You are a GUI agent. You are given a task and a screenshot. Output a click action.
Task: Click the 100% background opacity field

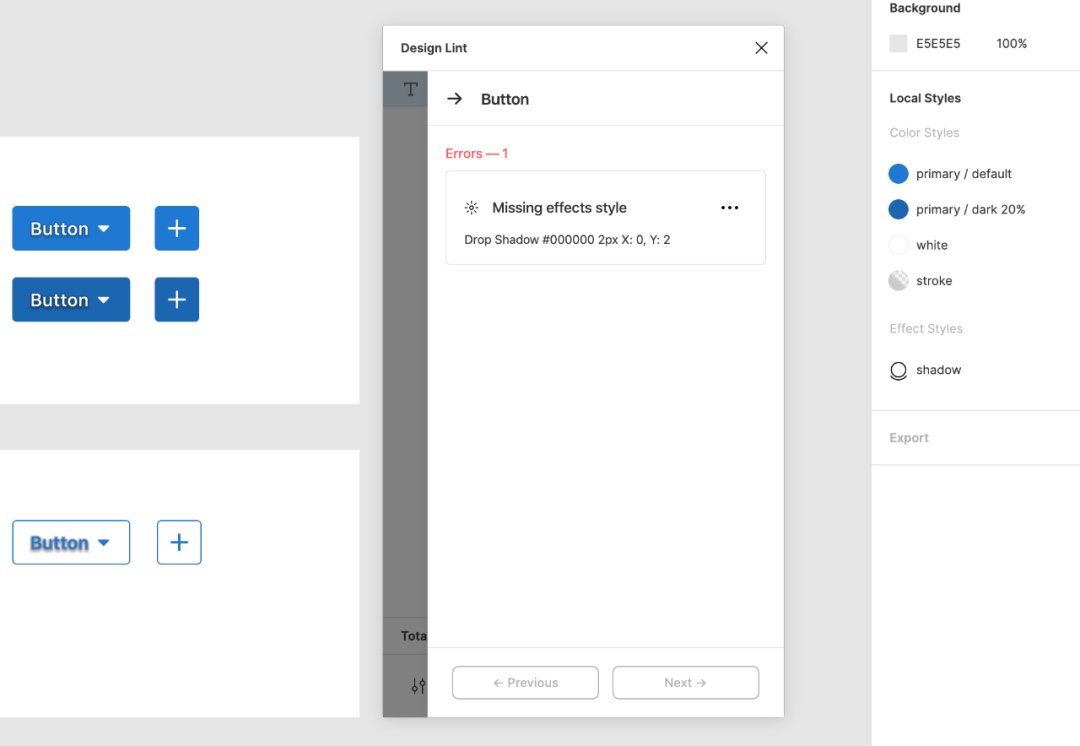pyautogui.click(x=1011, y=43)
